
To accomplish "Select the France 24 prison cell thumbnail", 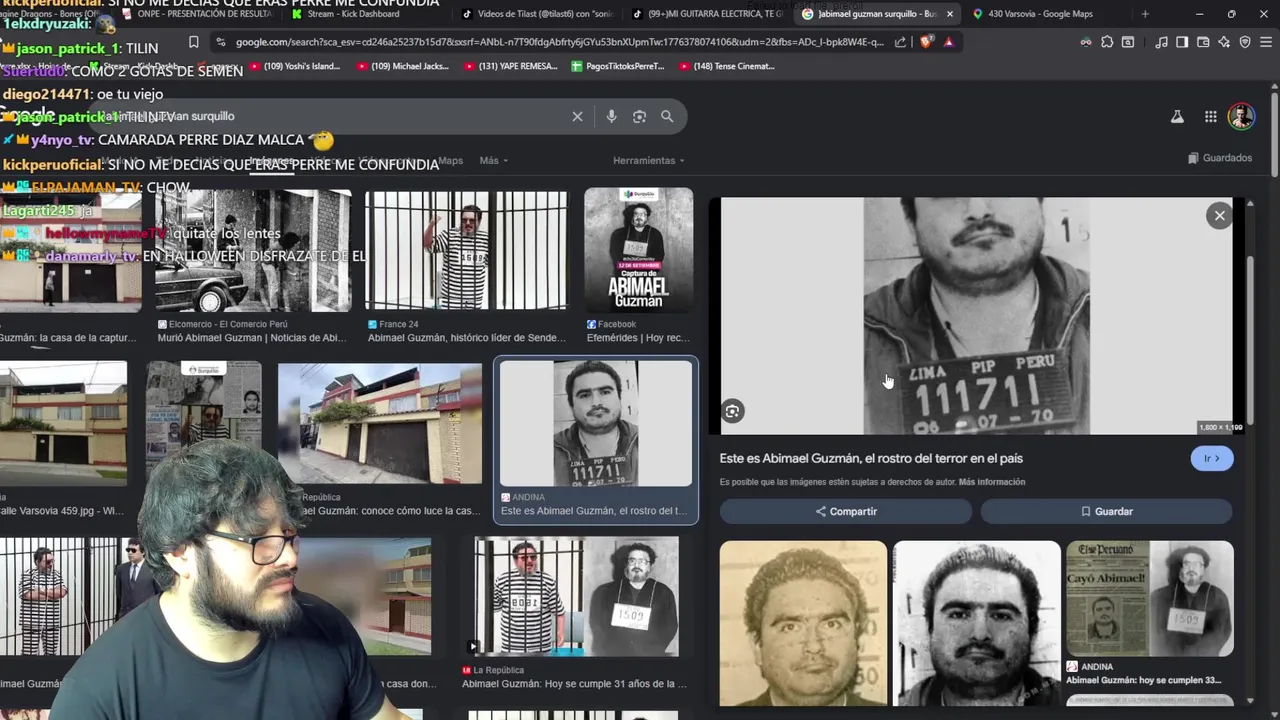I will point(466,250).
